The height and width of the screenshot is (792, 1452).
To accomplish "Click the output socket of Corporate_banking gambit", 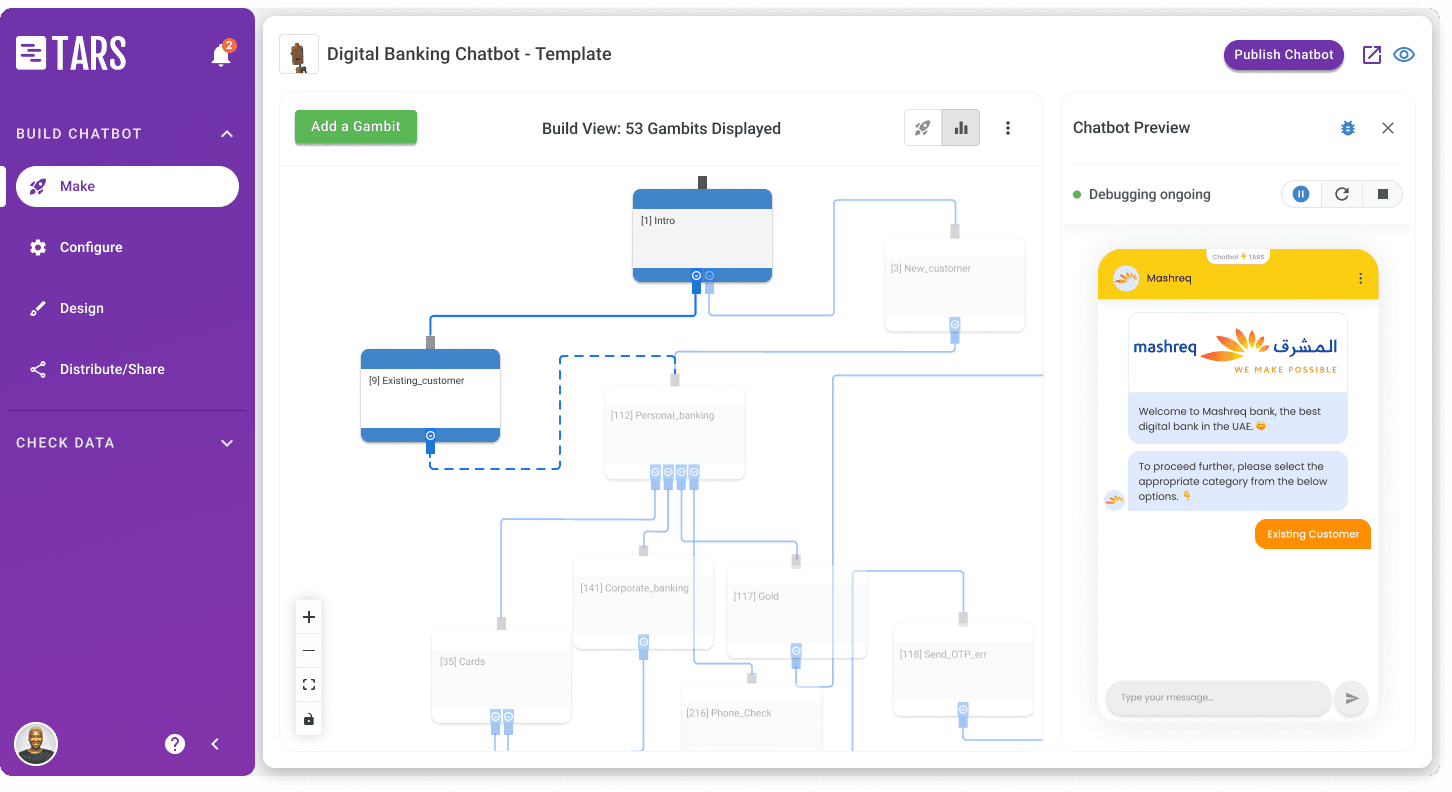I will (643, 647).
